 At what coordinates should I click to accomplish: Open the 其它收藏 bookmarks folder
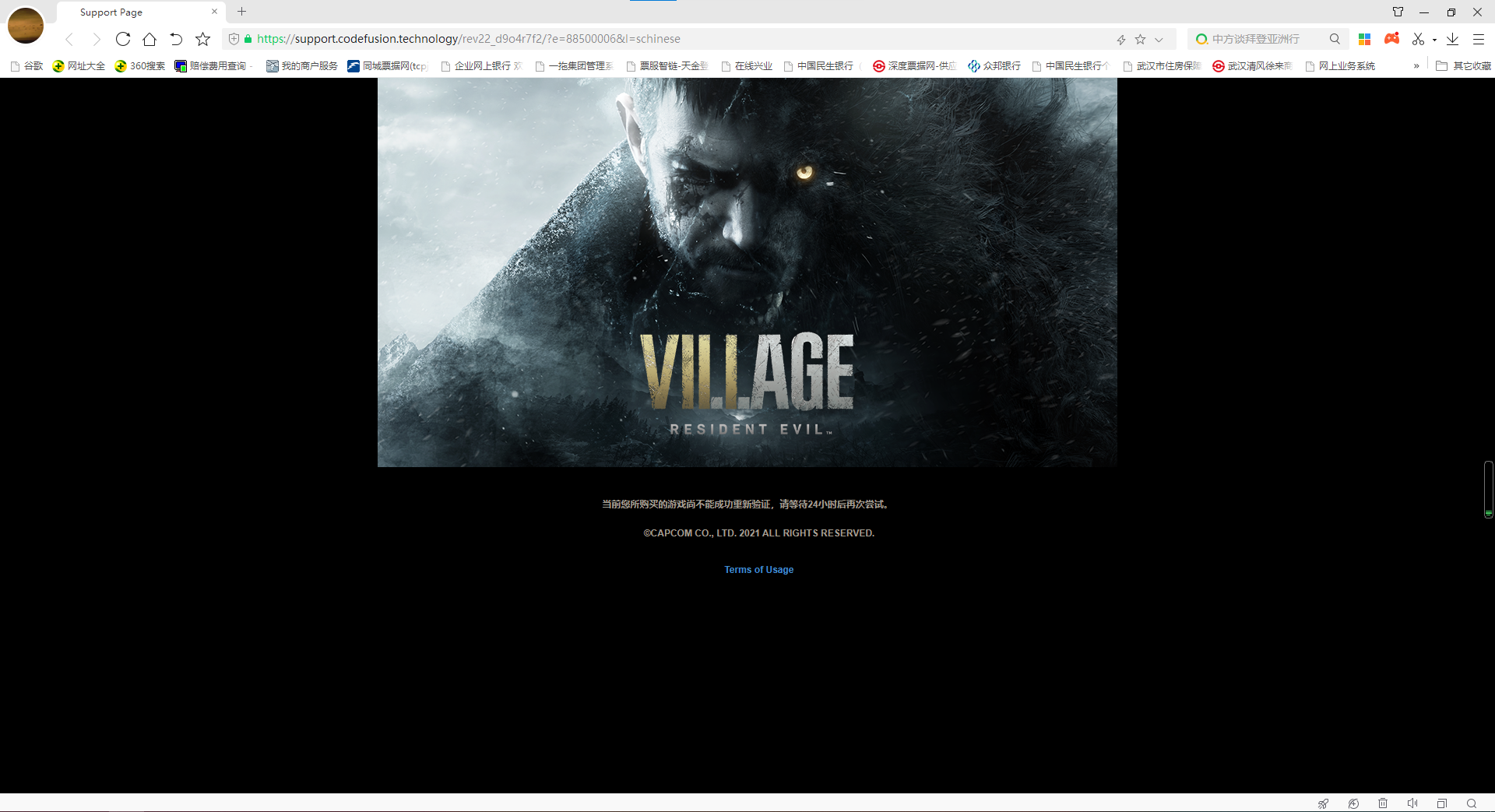1463,66
